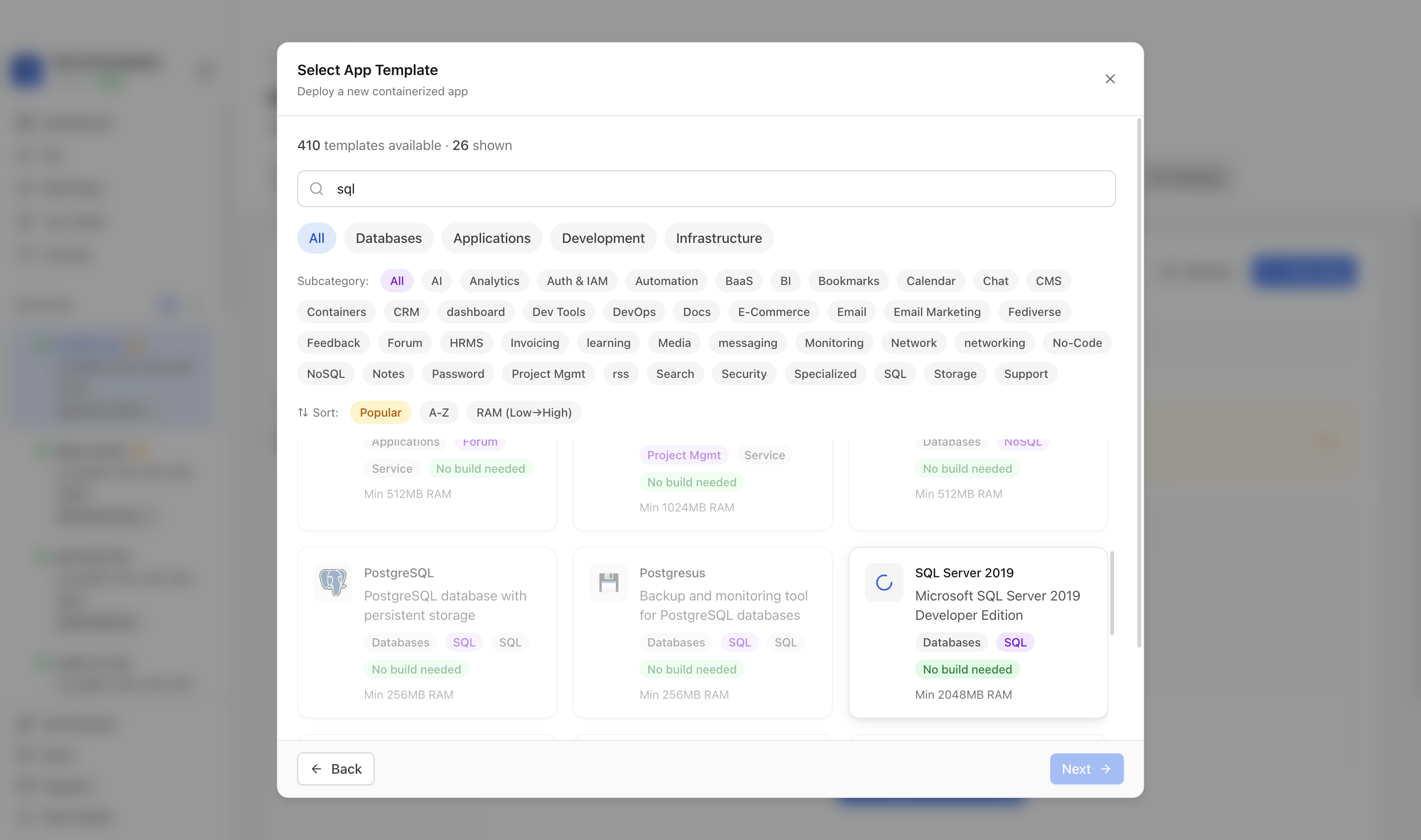Screen dimensions: 1421x840
Task: Filter by CRM subcategory
Action: [x=406, y=312]
